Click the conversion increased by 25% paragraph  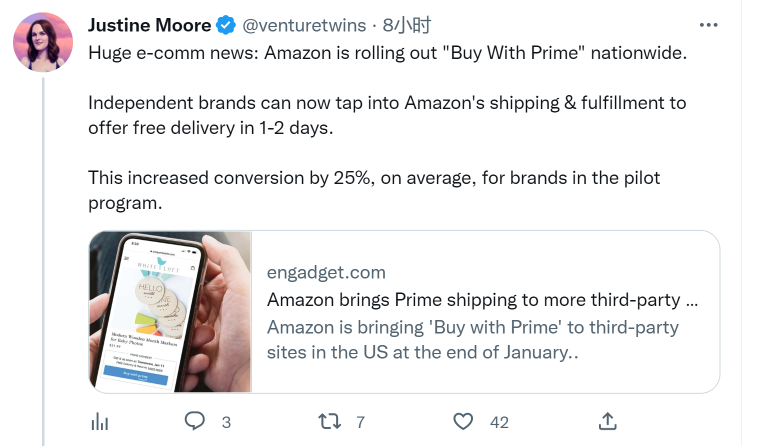click(x=374, y=190)
